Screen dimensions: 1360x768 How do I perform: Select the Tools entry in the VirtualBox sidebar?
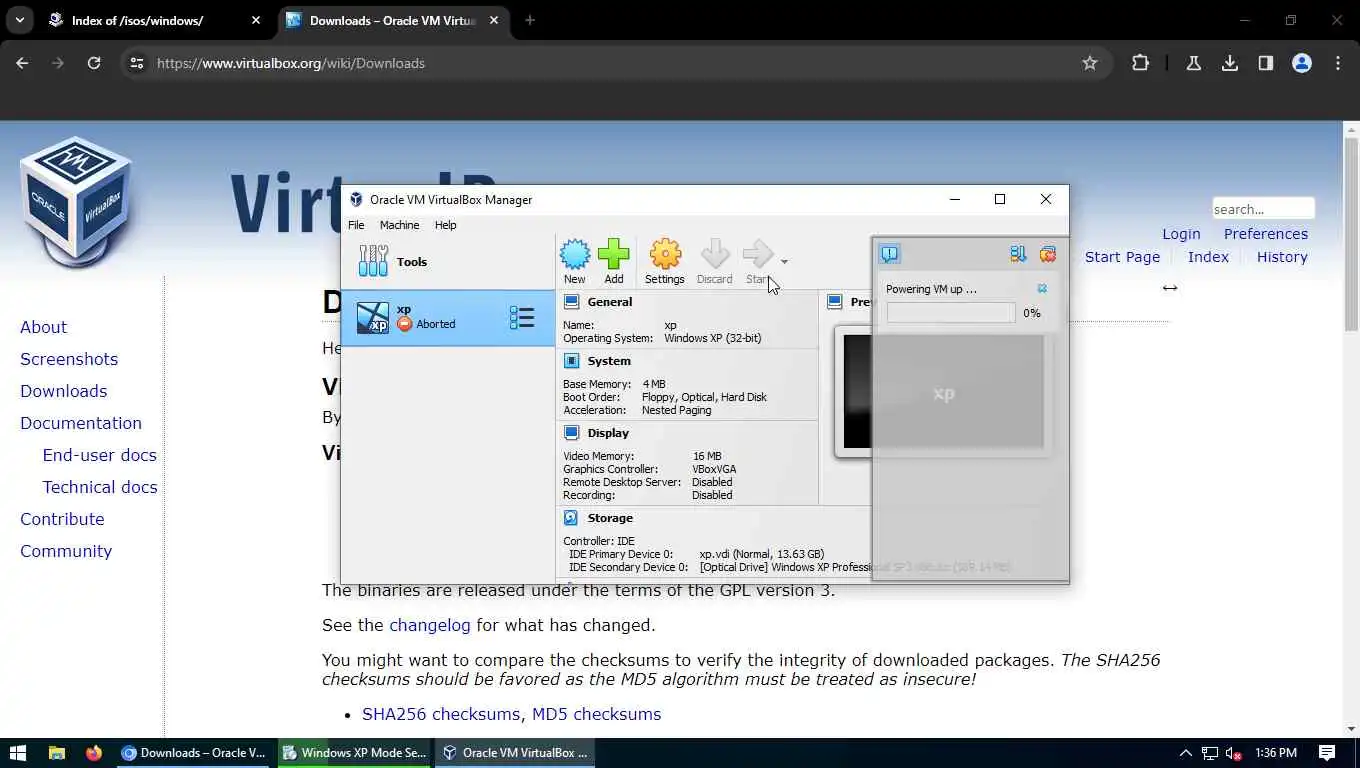pos(448,262)
